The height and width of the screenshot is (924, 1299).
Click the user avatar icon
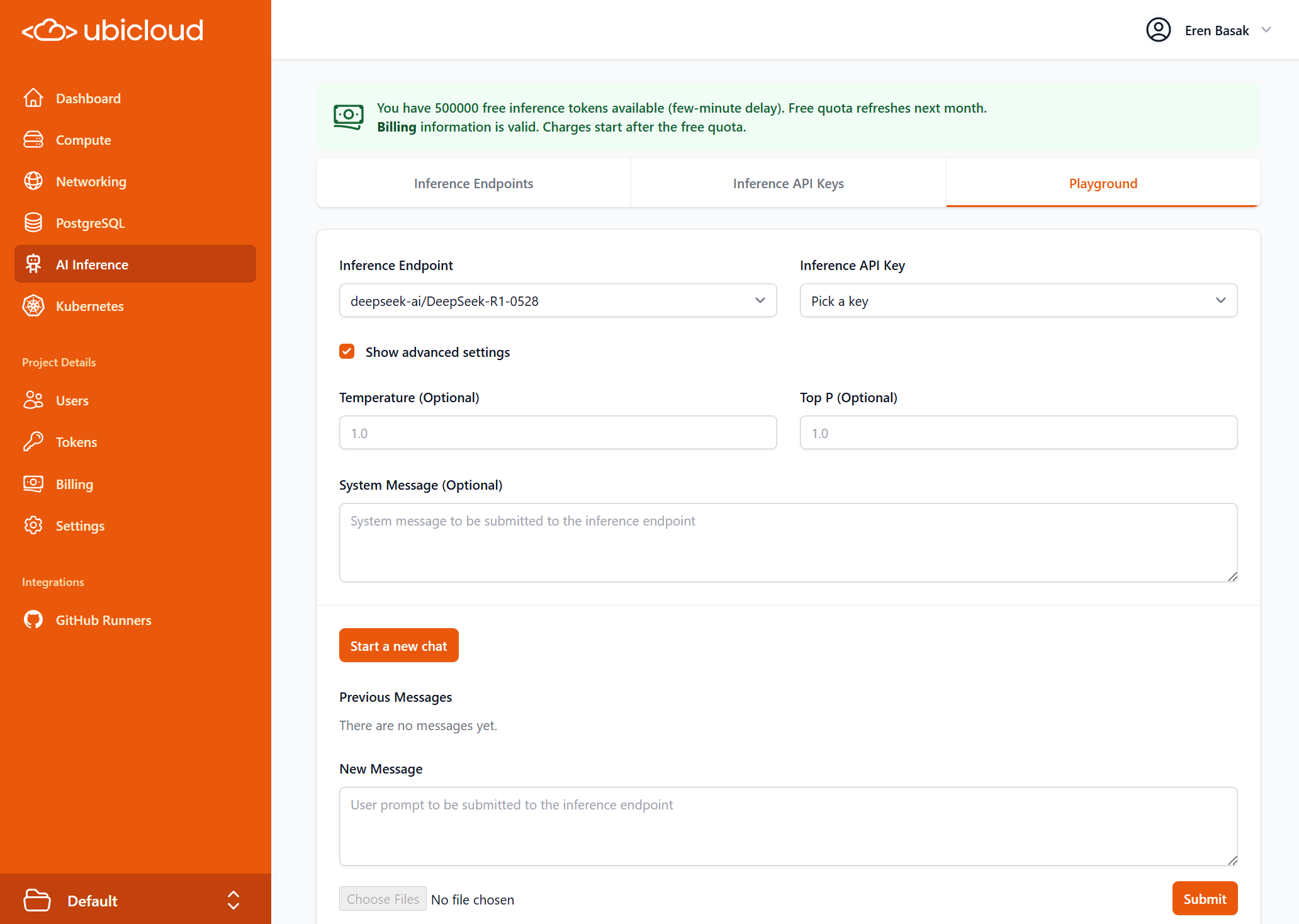(x=1158, y=30)
